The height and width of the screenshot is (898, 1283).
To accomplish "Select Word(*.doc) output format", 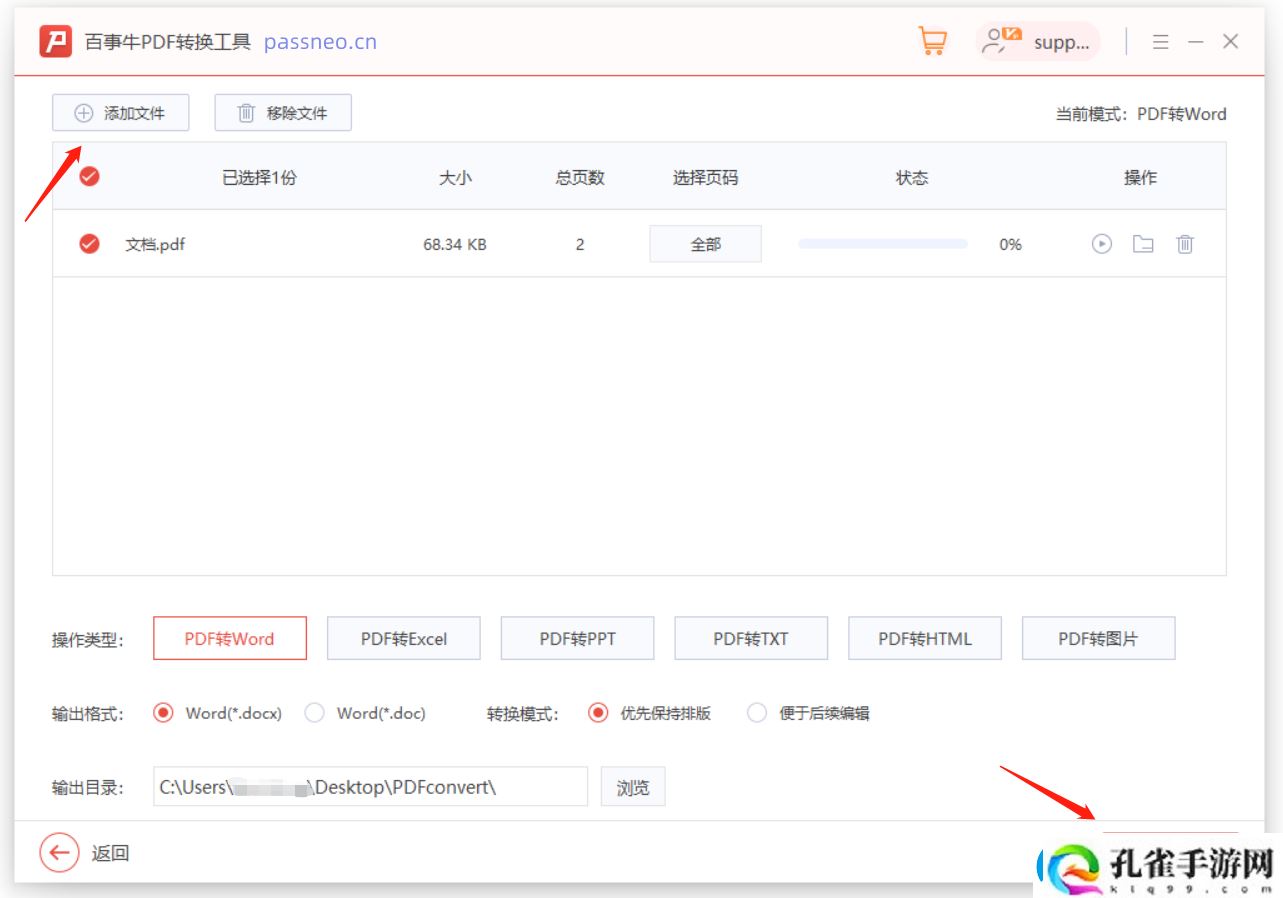I will pos(314,713).
